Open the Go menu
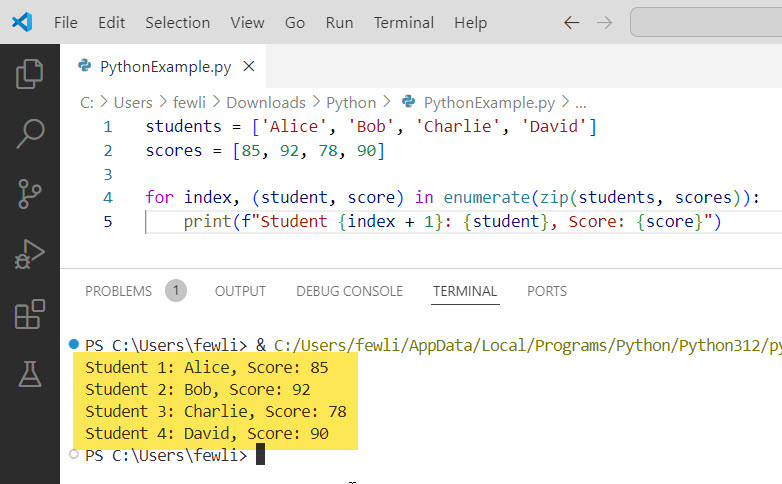 tap(295, 22)
